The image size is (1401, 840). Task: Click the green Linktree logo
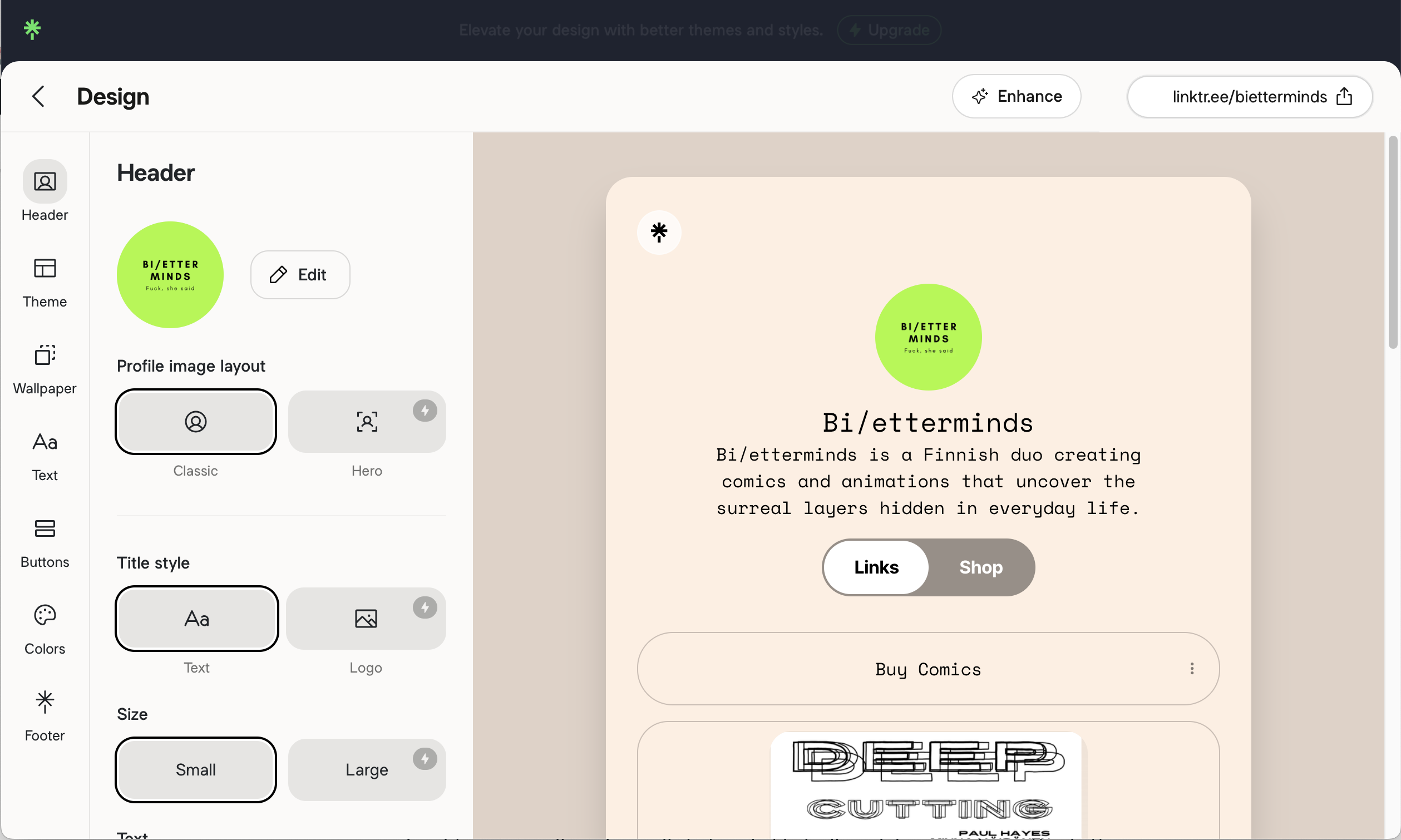[x=32, y=29]
